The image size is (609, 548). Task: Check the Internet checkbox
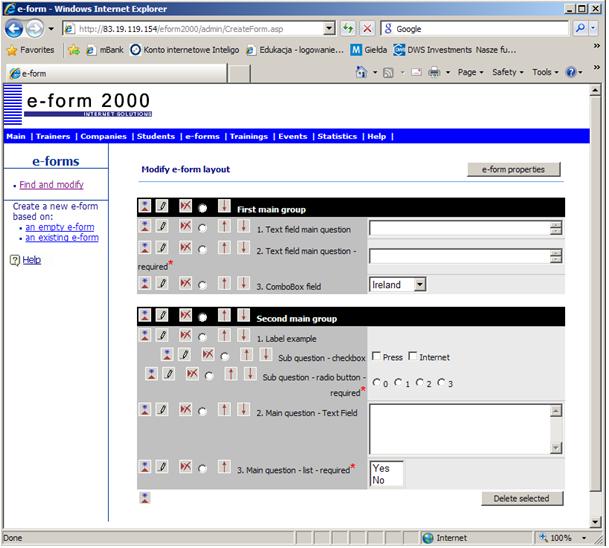click(413, 357)
